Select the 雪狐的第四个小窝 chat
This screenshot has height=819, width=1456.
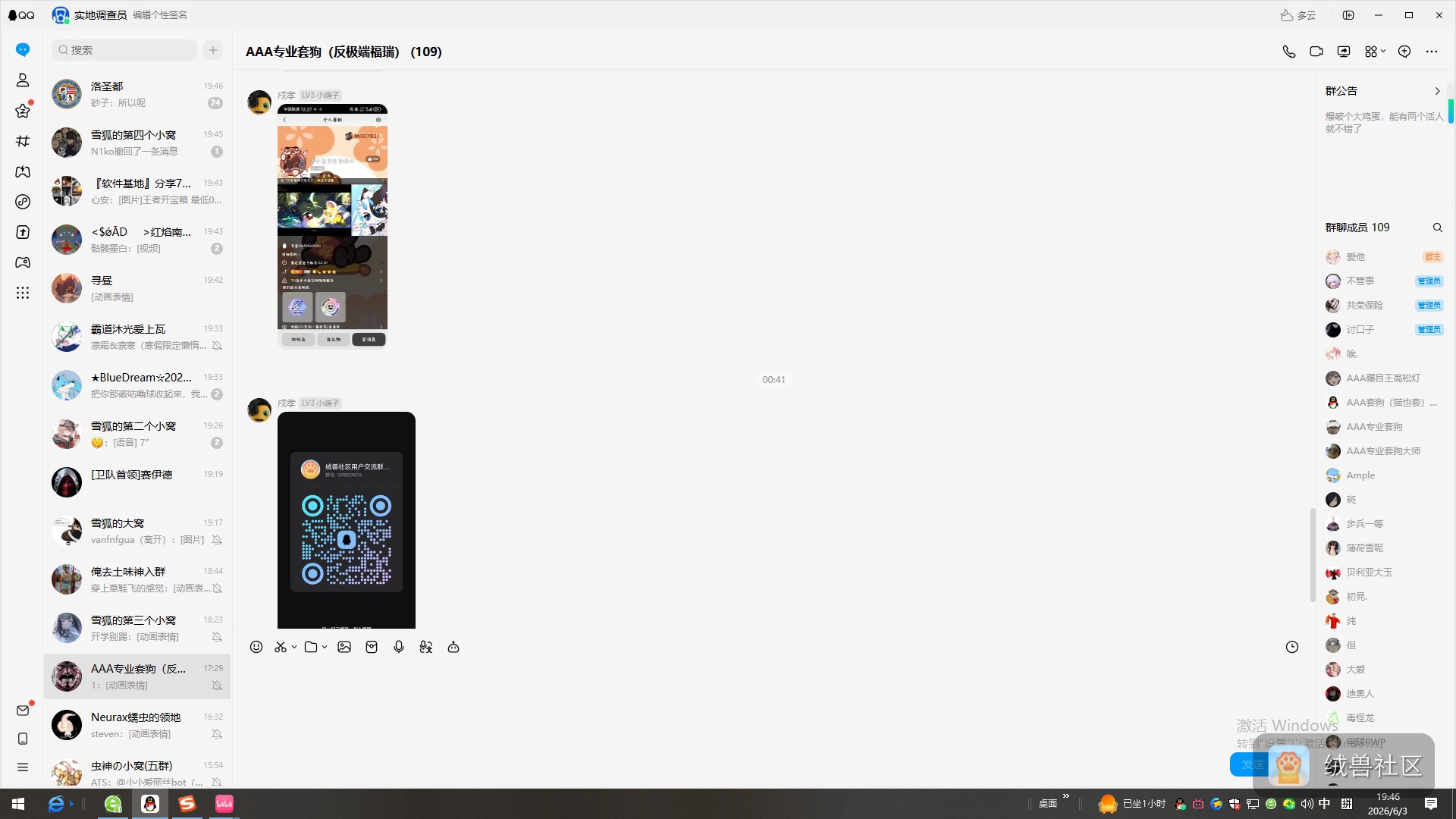coord(137,143)
